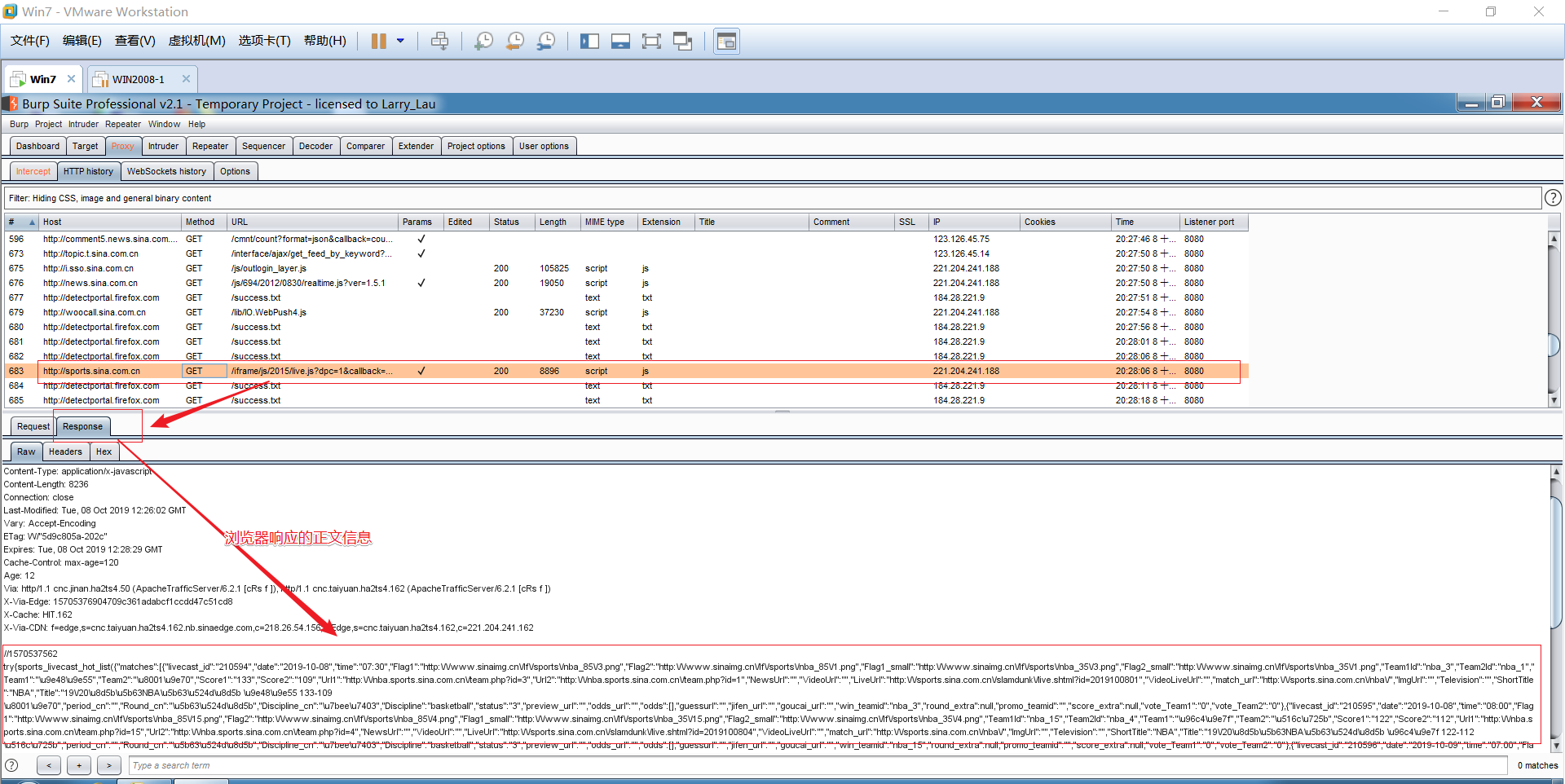This screenshot has width=1565, height=784.
Task: Open help icon beside the filter bar
Action: point(1553,198)
